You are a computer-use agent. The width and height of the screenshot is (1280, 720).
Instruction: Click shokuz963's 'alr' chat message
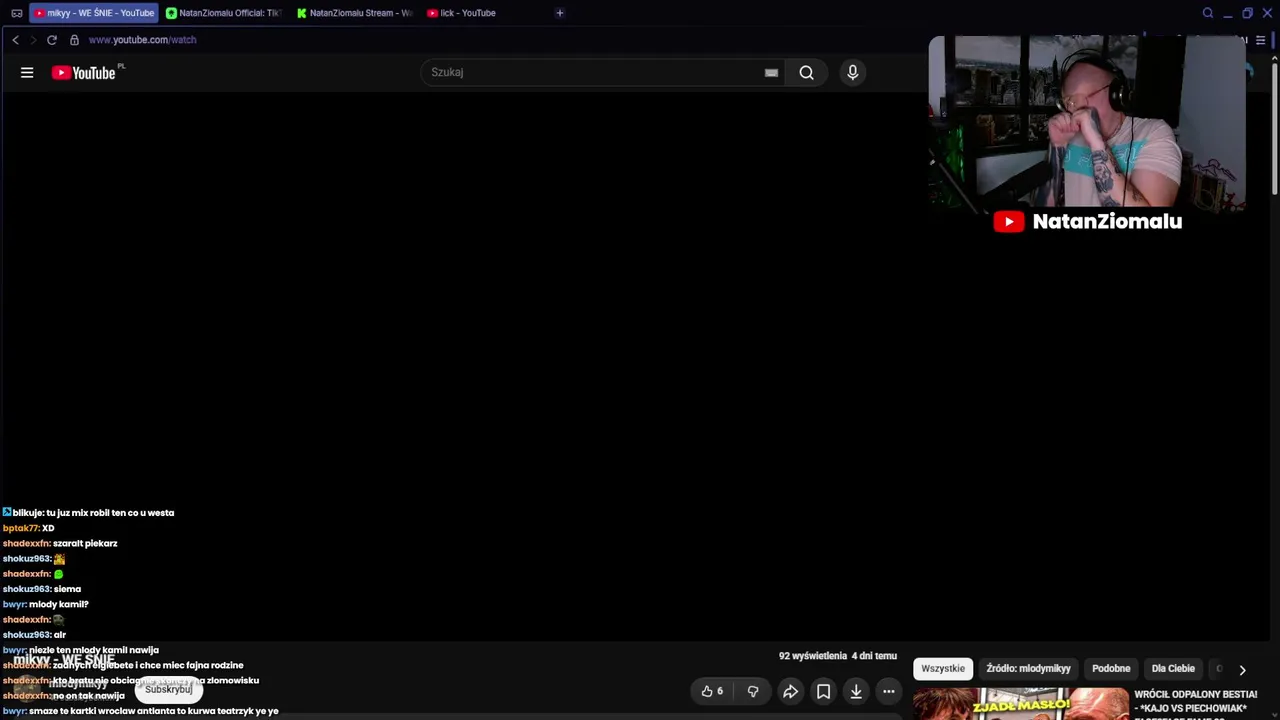click(x=60, y=635)
